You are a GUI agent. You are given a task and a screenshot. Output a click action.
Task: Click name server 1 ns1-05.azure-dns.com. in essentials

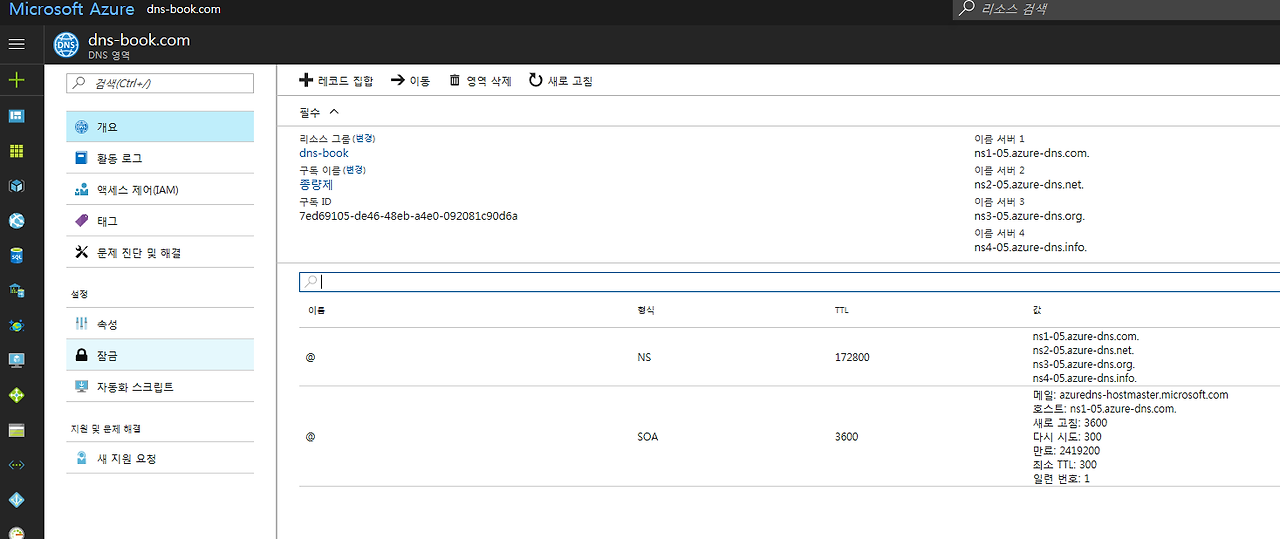1031,153
